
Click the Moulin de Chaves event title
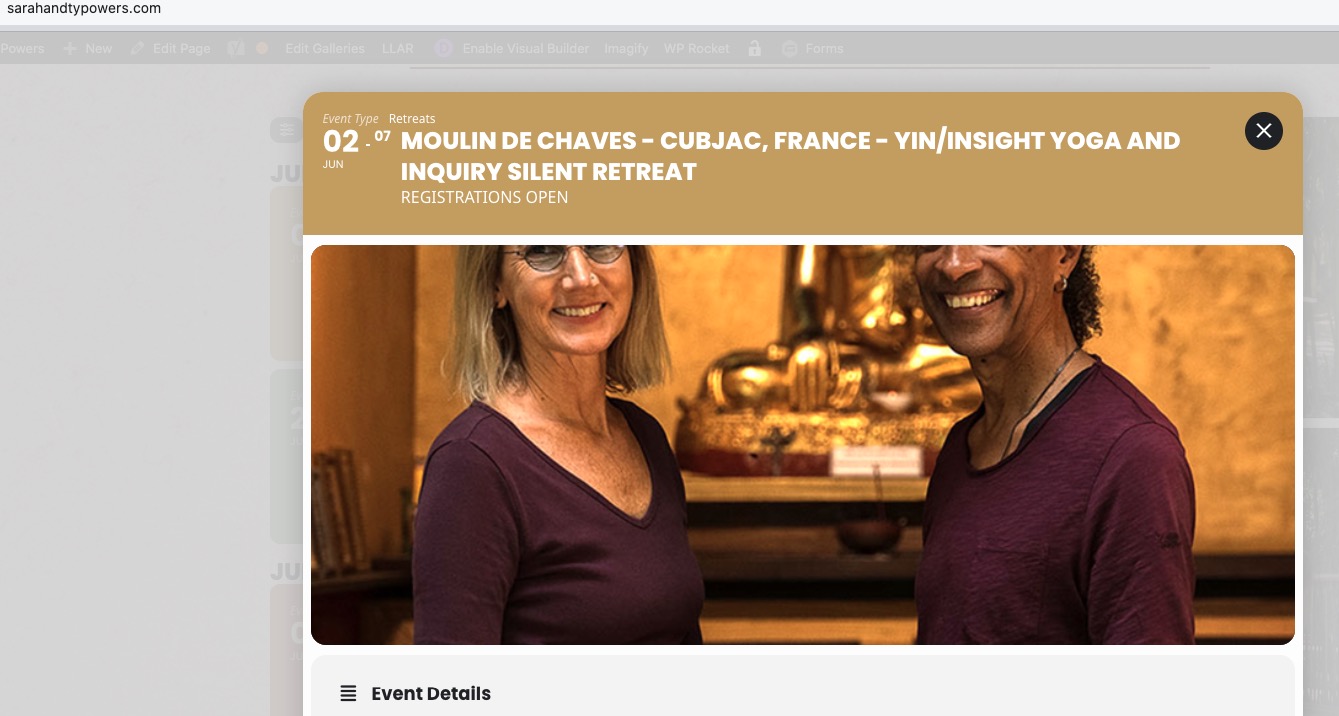pyautogui.click(x=790, y=156)
